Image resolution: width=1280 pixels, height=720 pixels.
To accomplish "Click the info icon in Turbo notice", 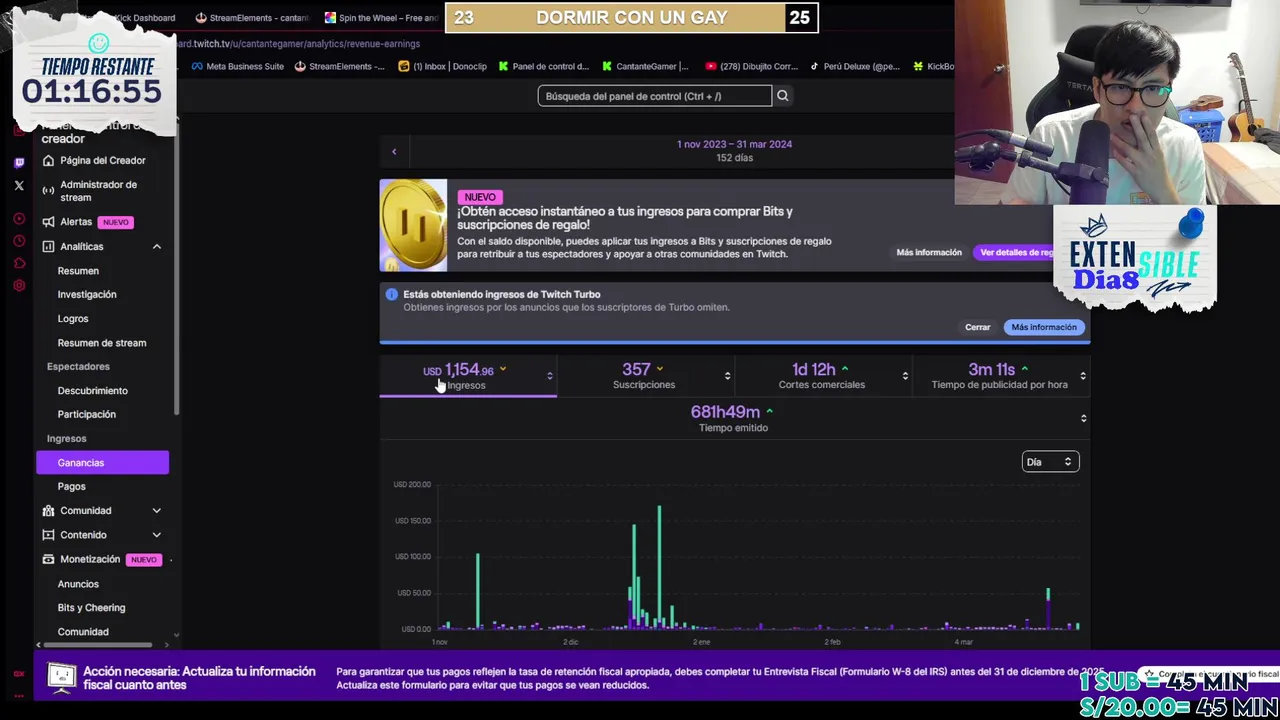I will (392, 294).
